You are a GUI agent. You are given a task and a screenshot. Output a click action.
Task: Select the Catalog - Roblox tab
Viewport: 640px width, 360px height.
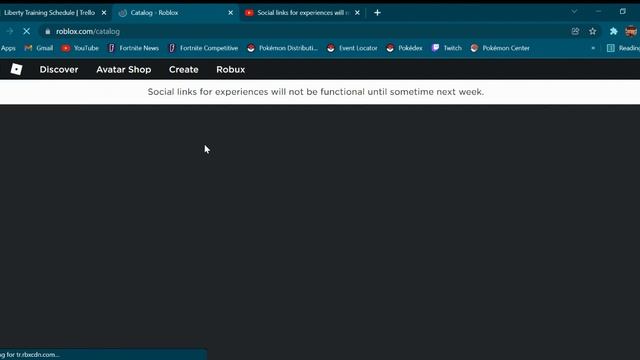tap(176, 13)
